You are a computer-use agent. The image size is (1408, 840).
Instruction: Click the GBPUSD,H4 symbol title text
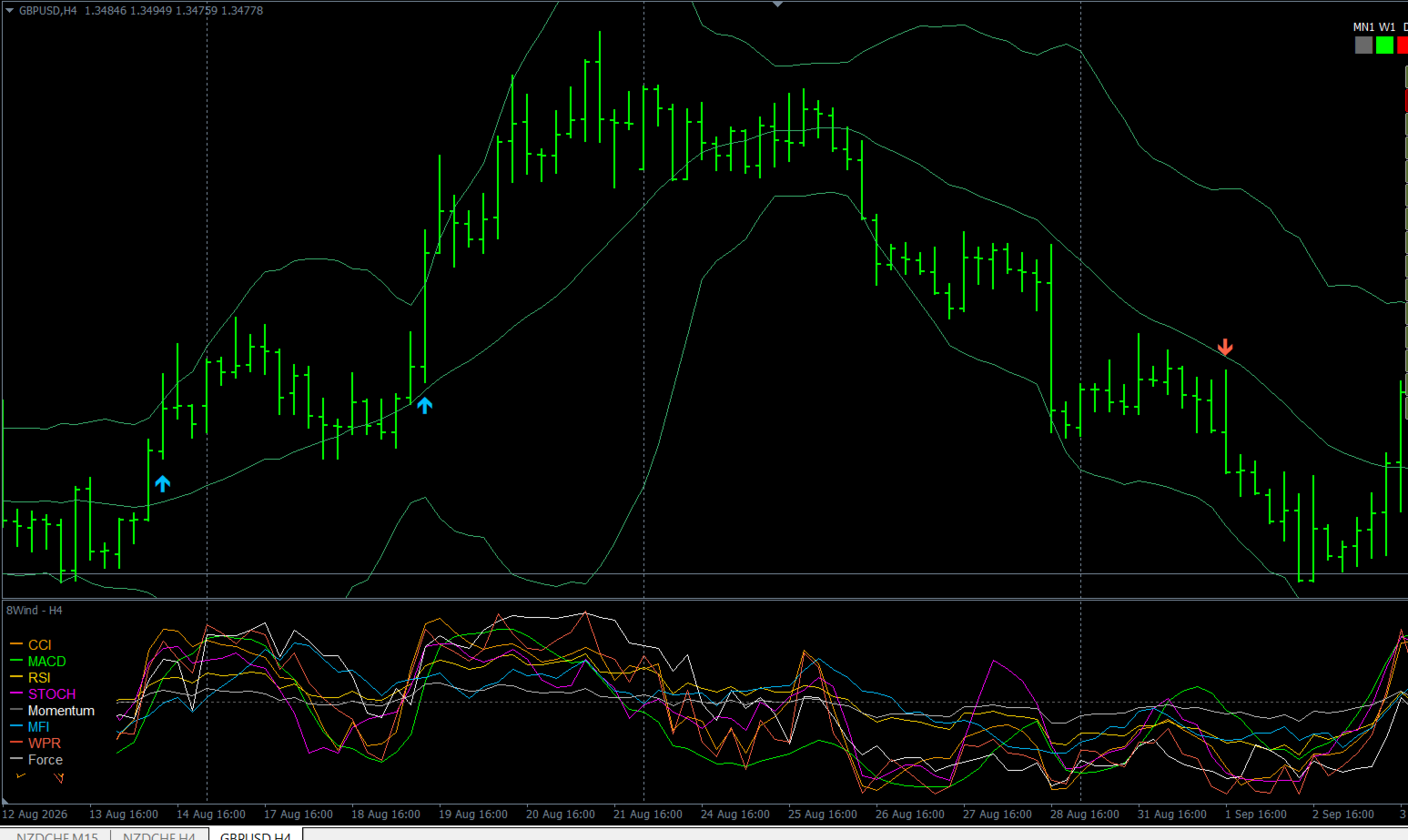pos(48,11)
